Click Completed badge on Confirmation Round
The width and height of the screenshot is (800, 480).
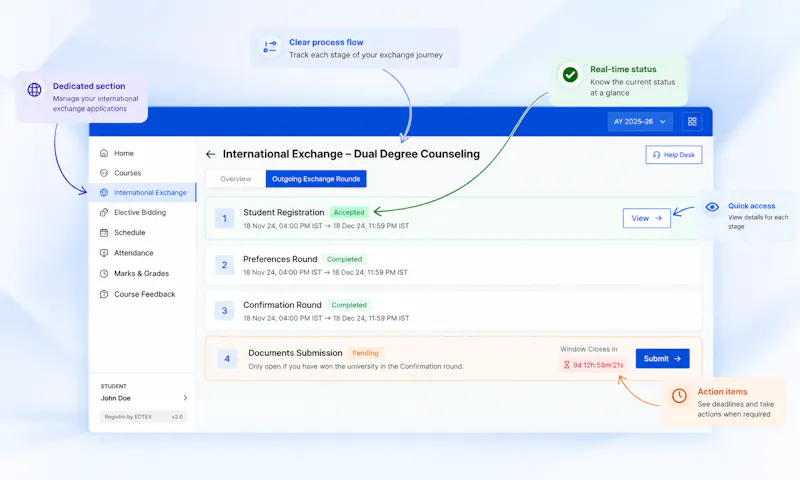349,305
